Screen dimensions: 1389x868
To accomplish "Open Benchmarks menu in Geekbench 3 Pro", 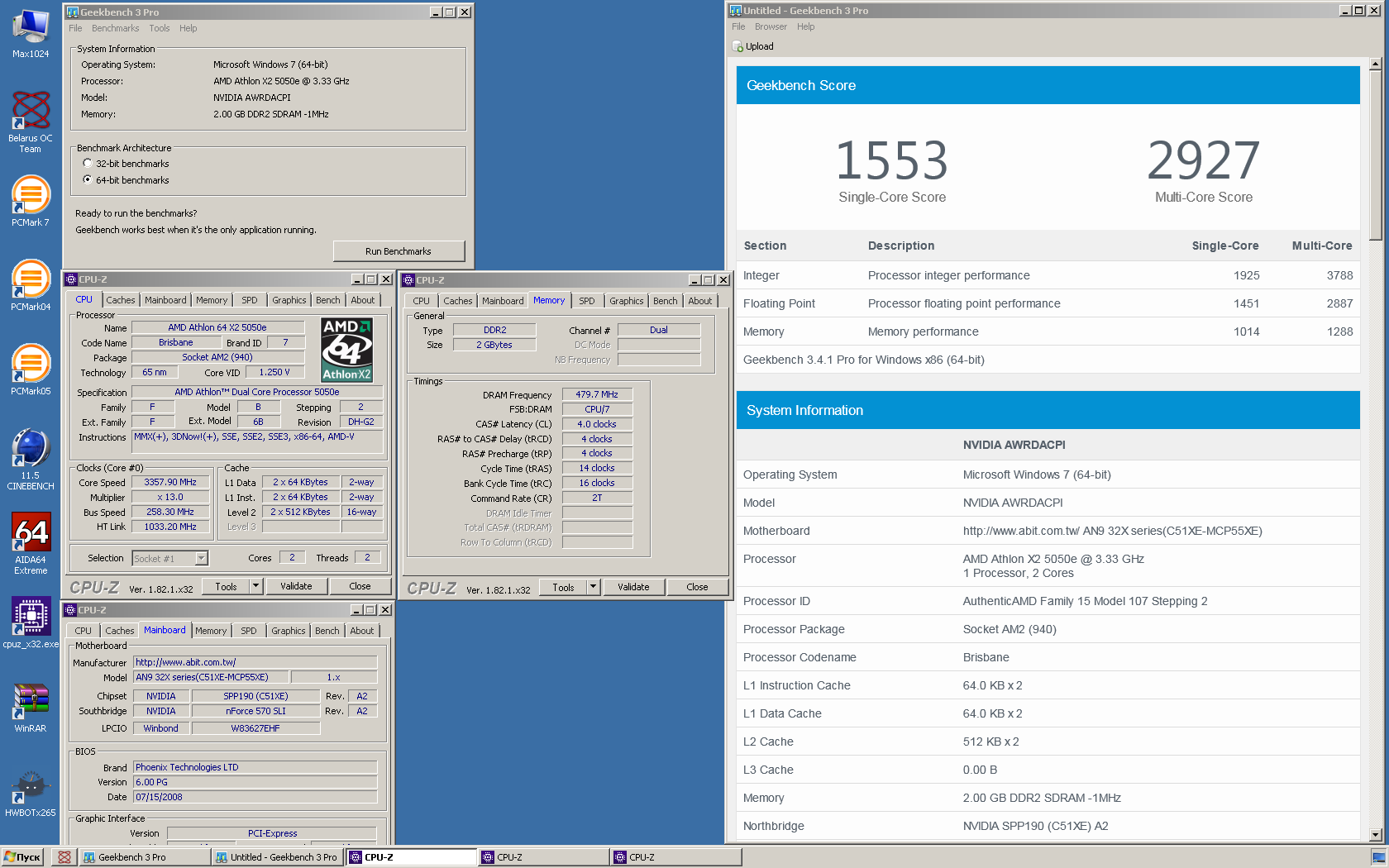I will click(116, 28).
